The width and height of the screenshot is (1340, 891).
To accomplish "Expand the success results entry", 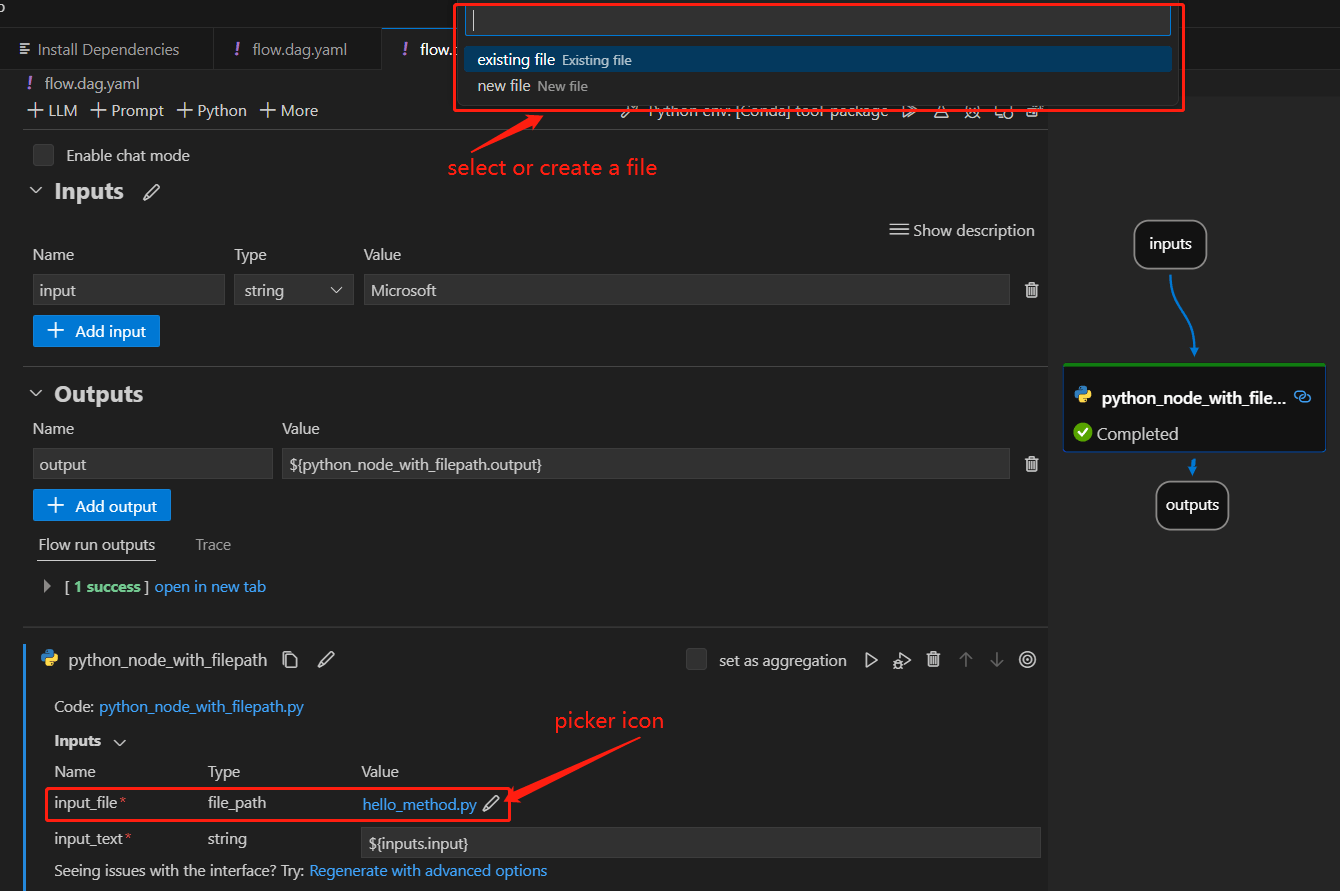I will 46,586.
